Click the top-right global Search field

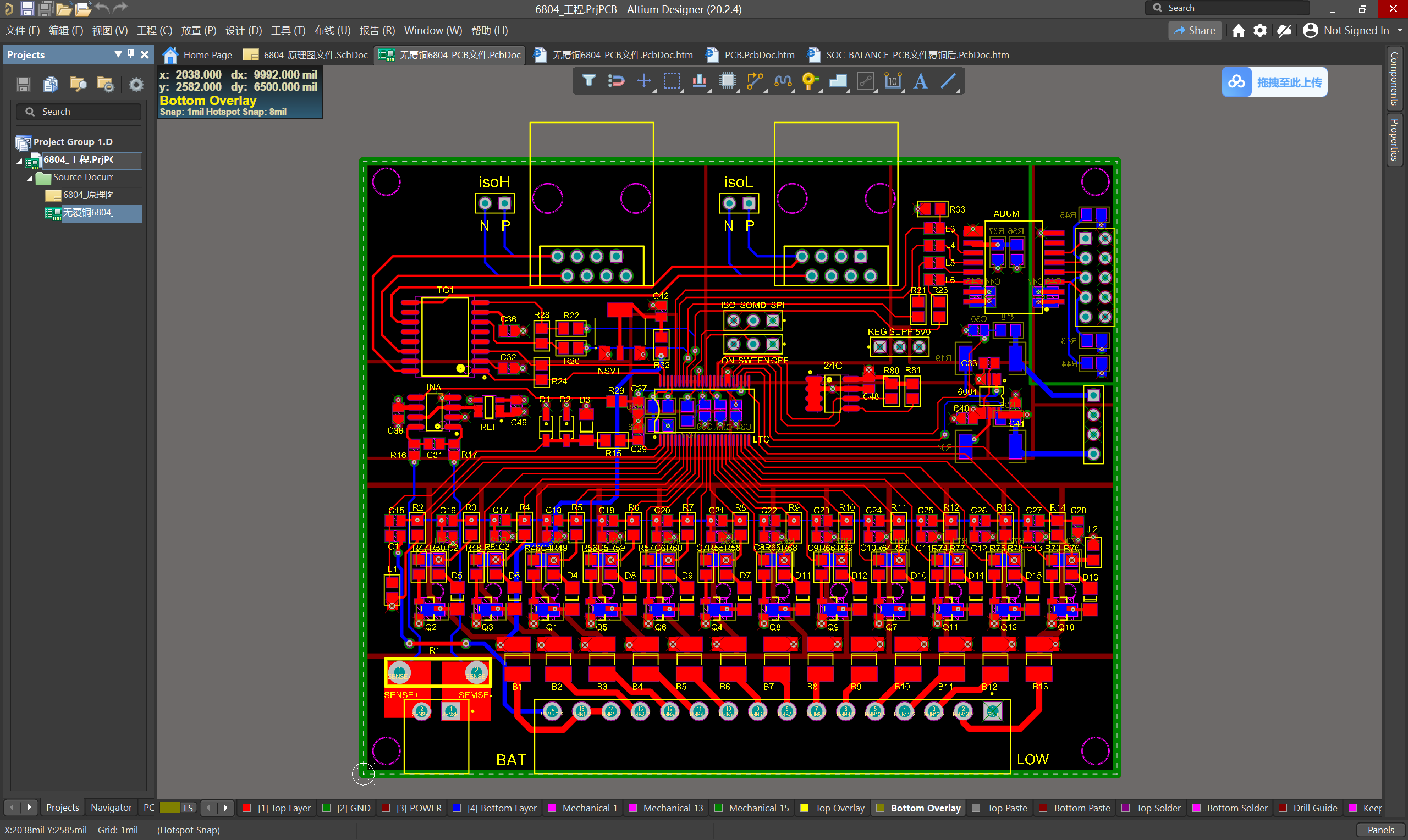coord(1227,8)
